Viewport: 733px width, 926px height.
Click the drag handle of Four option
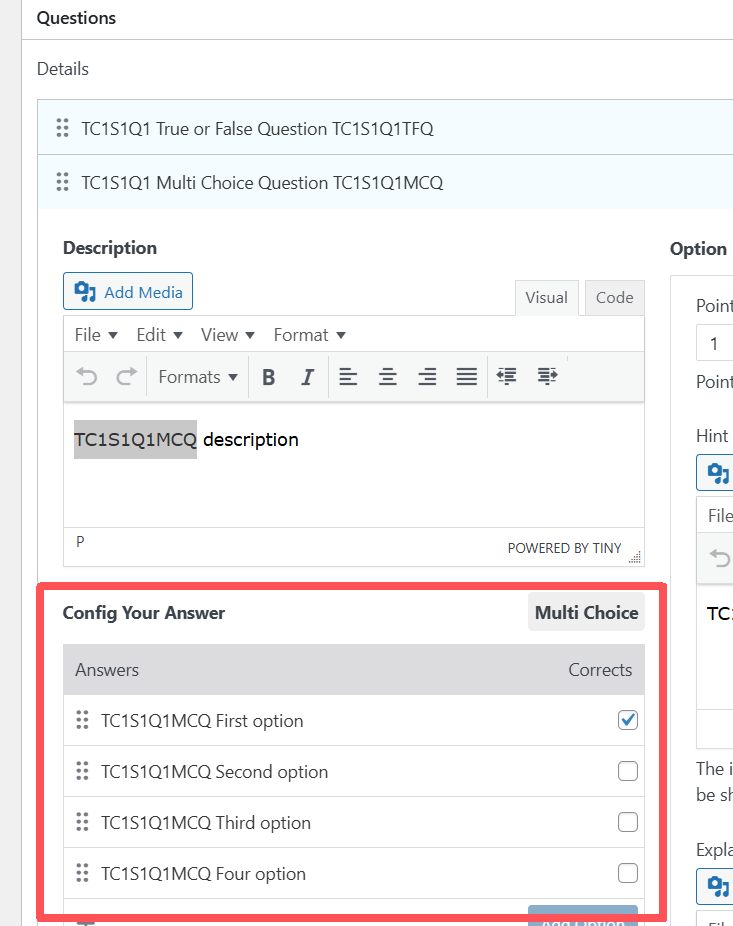(x=83, y=873)
